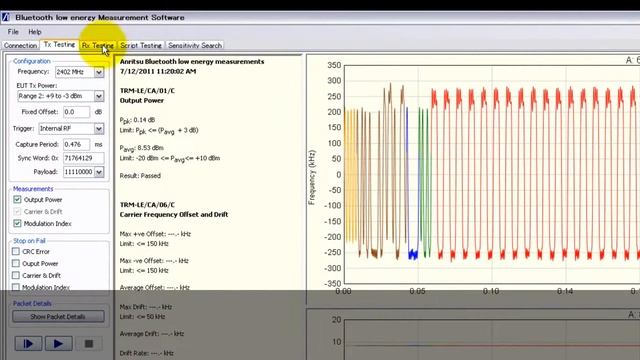
Task: Open the Script Testing tab
Action: click(141, 45)
